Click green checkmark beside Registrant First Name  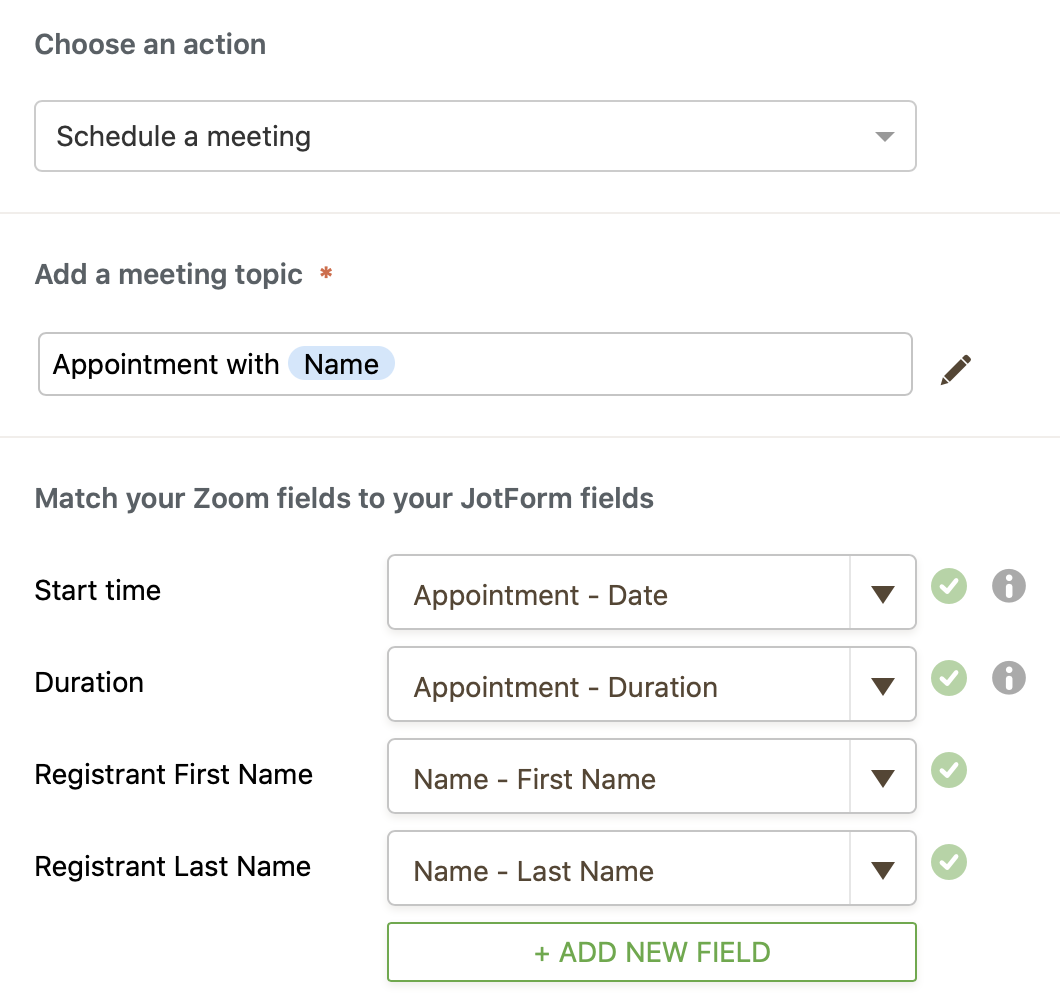coord(949,769)
